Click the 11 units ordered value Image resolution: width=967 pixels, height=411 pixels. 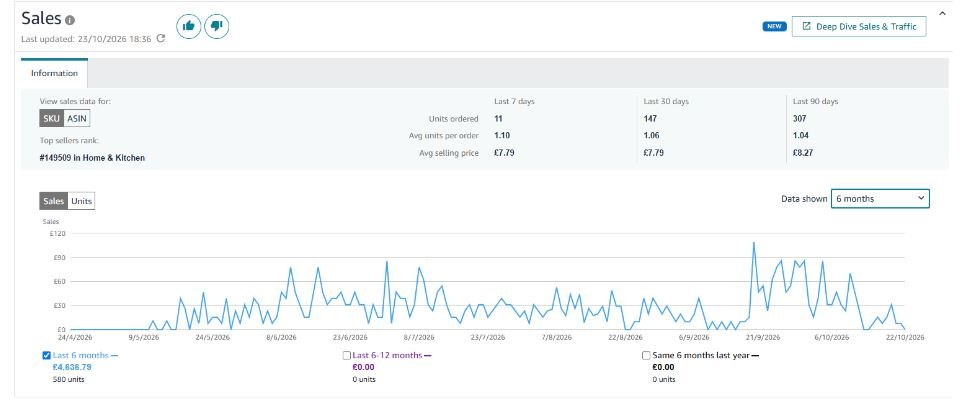tap(498, 118)
